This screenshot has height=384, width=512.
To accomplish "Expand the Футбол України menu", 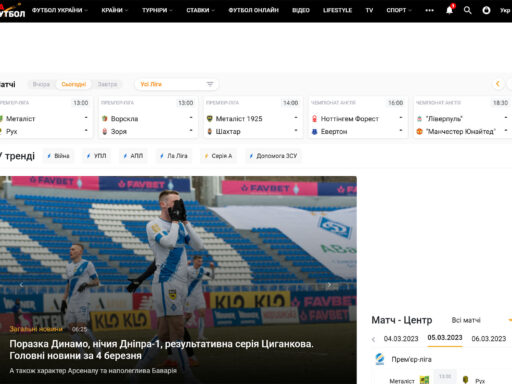I will click(x=60, y=10).
